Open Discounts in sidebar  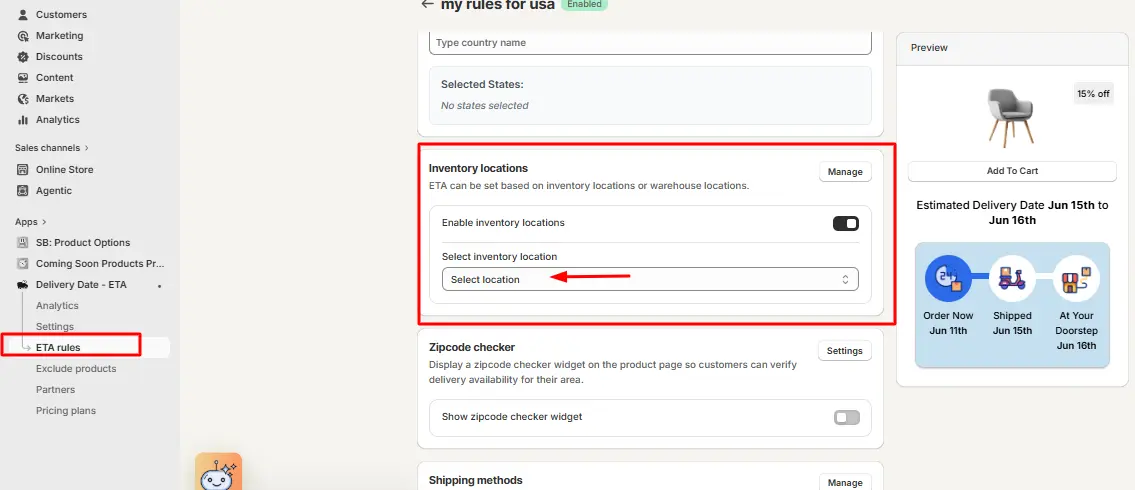click(x=59, y=56)
